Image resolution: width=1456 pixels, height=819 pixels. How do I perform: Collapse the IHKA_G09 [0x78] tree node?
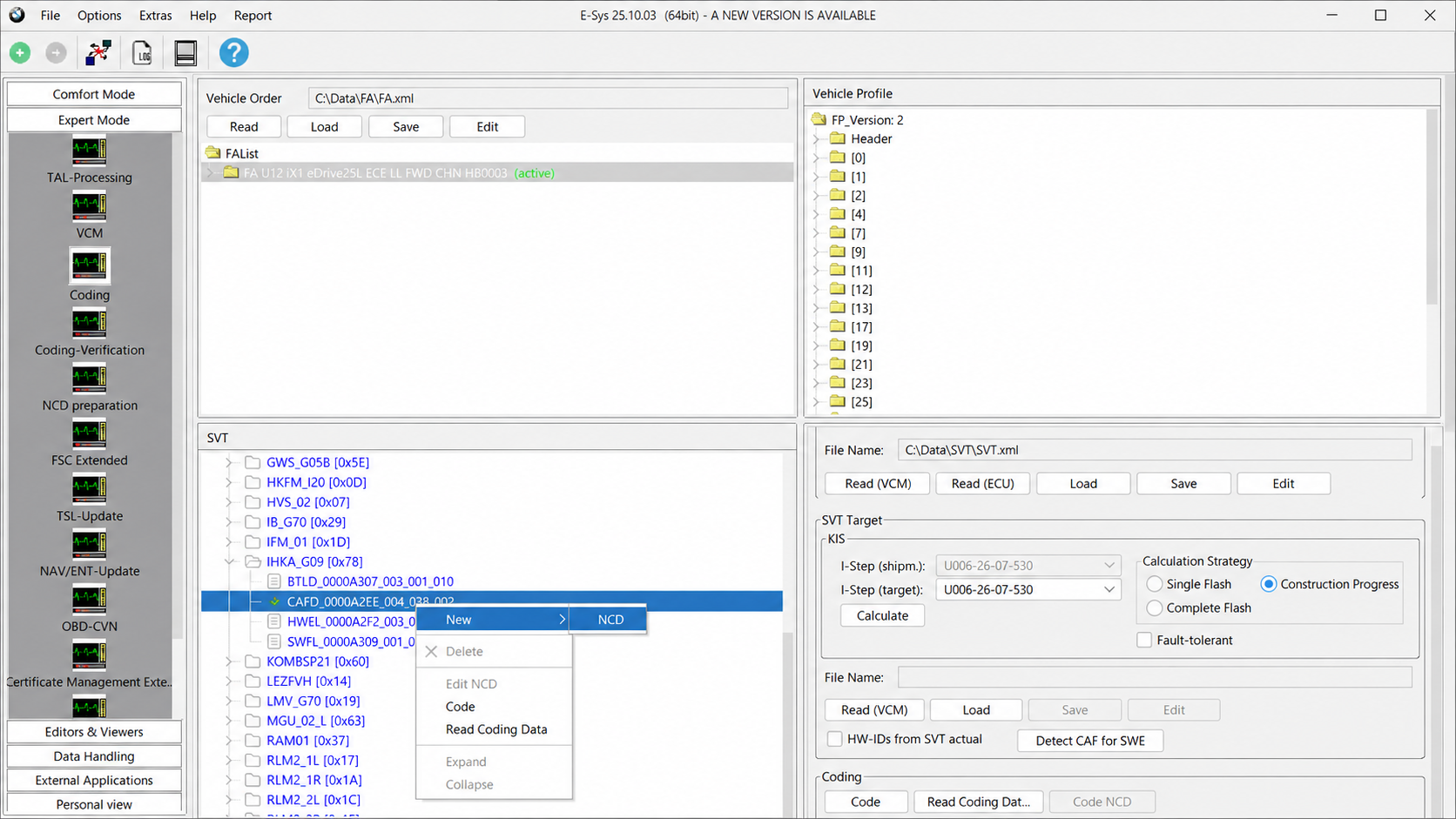point(229,562)
